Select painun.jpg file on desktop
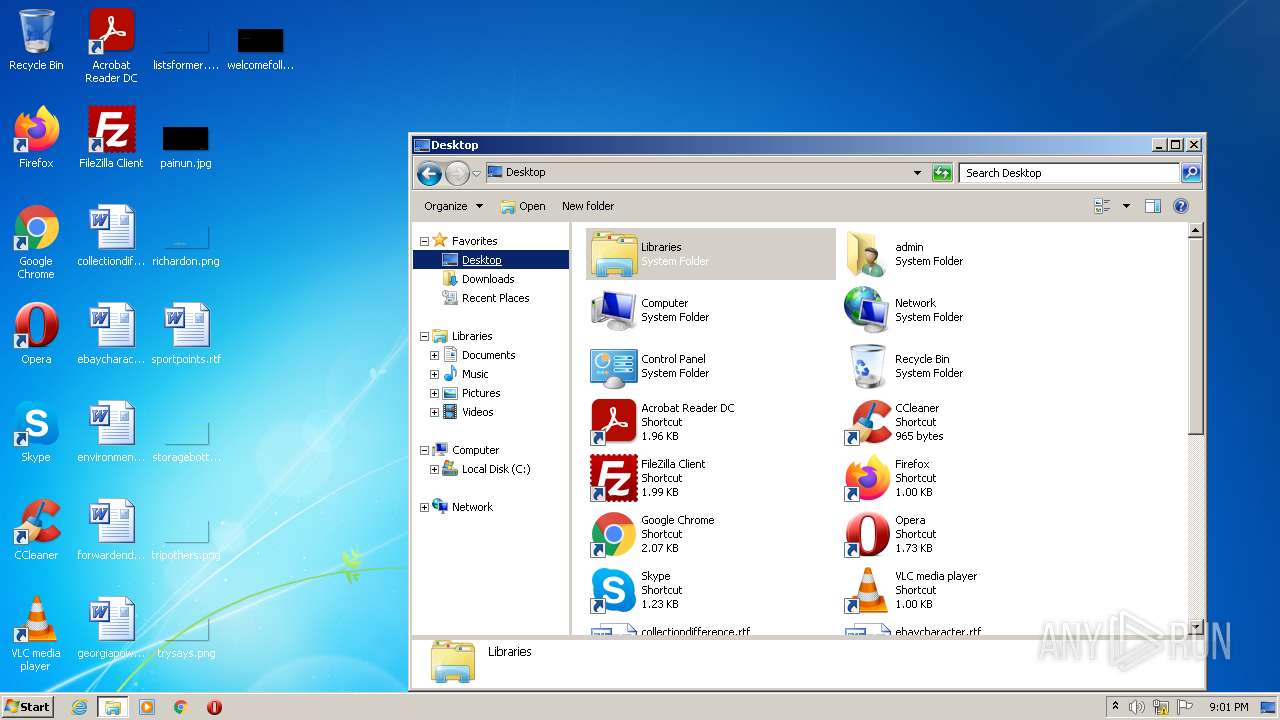This screenshot has height=720, width=1280. coord(186,146)
